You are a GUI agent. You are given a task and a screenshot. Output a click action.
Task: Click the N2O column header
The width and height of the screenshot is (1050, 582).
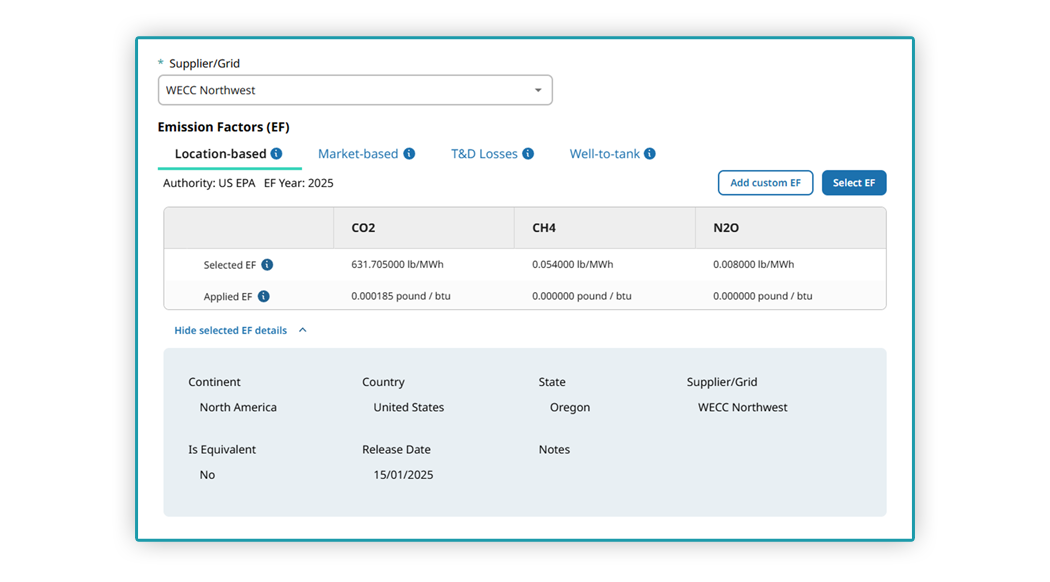tap(726, 228)
